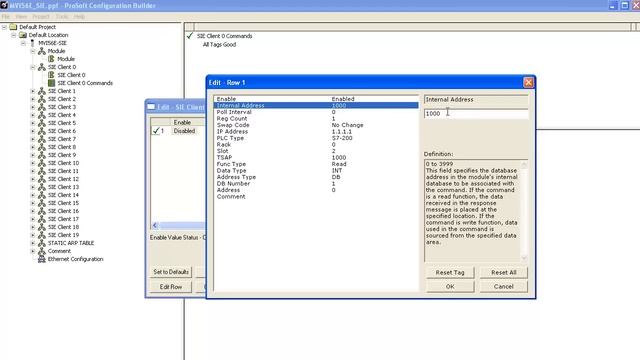Select the Swap Code parameter row
Image resolution: width=640 pixels, height=360 pixels.
click(x=316, y=125)
